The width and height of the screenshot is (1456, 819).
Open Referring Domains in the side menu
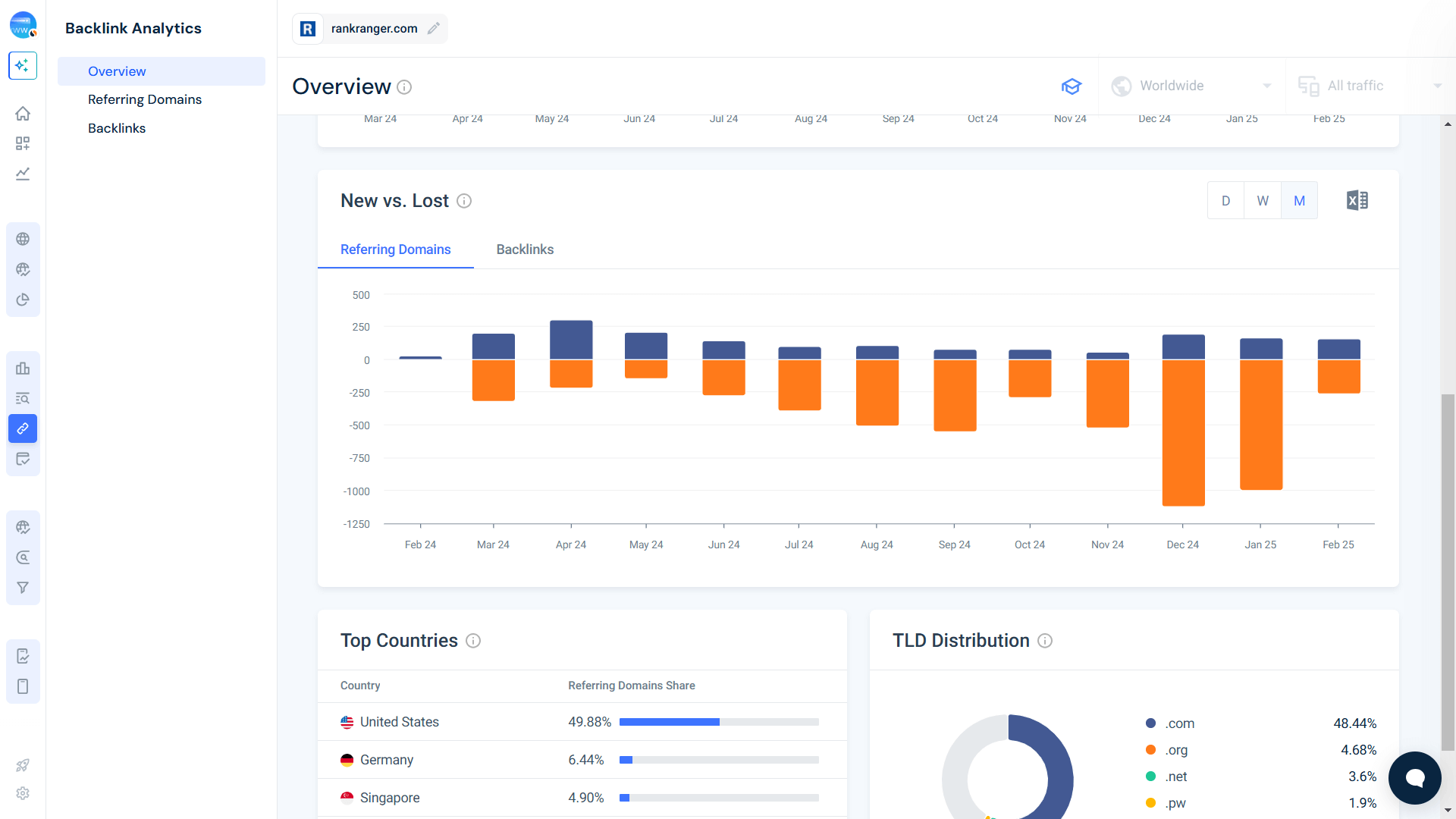click(145, 99)
